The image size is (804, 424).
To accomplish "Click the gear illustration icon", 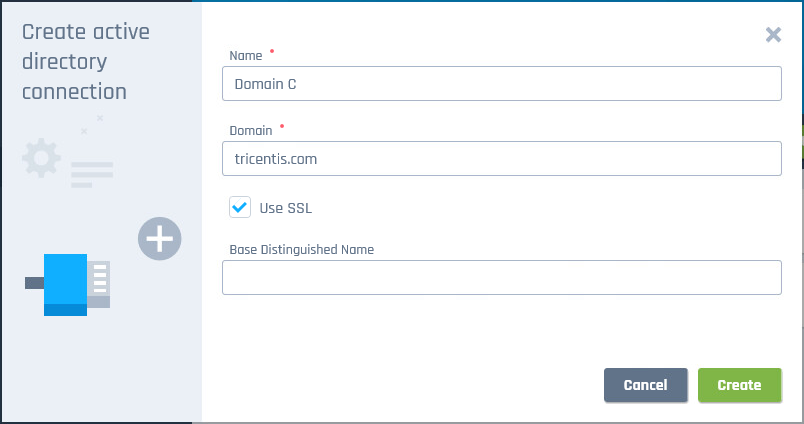I will coord(41,158).
